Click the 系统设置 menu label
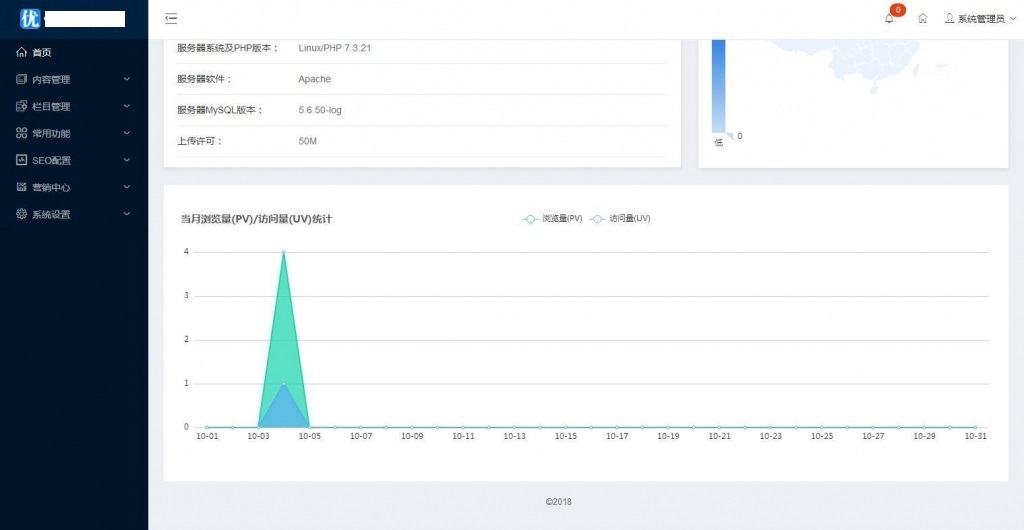This screenshot has height=530, width=1024. (51, 214)
